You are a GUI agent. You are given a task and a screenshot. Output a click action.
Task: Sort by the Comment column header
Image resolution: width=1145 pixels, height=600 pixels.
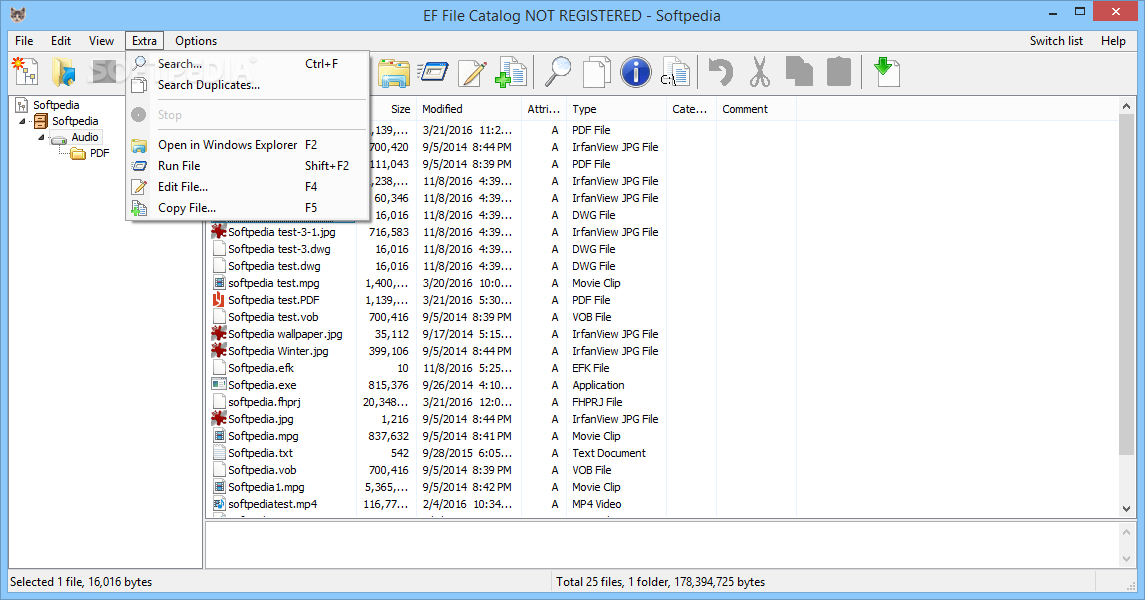click(756, 109)
